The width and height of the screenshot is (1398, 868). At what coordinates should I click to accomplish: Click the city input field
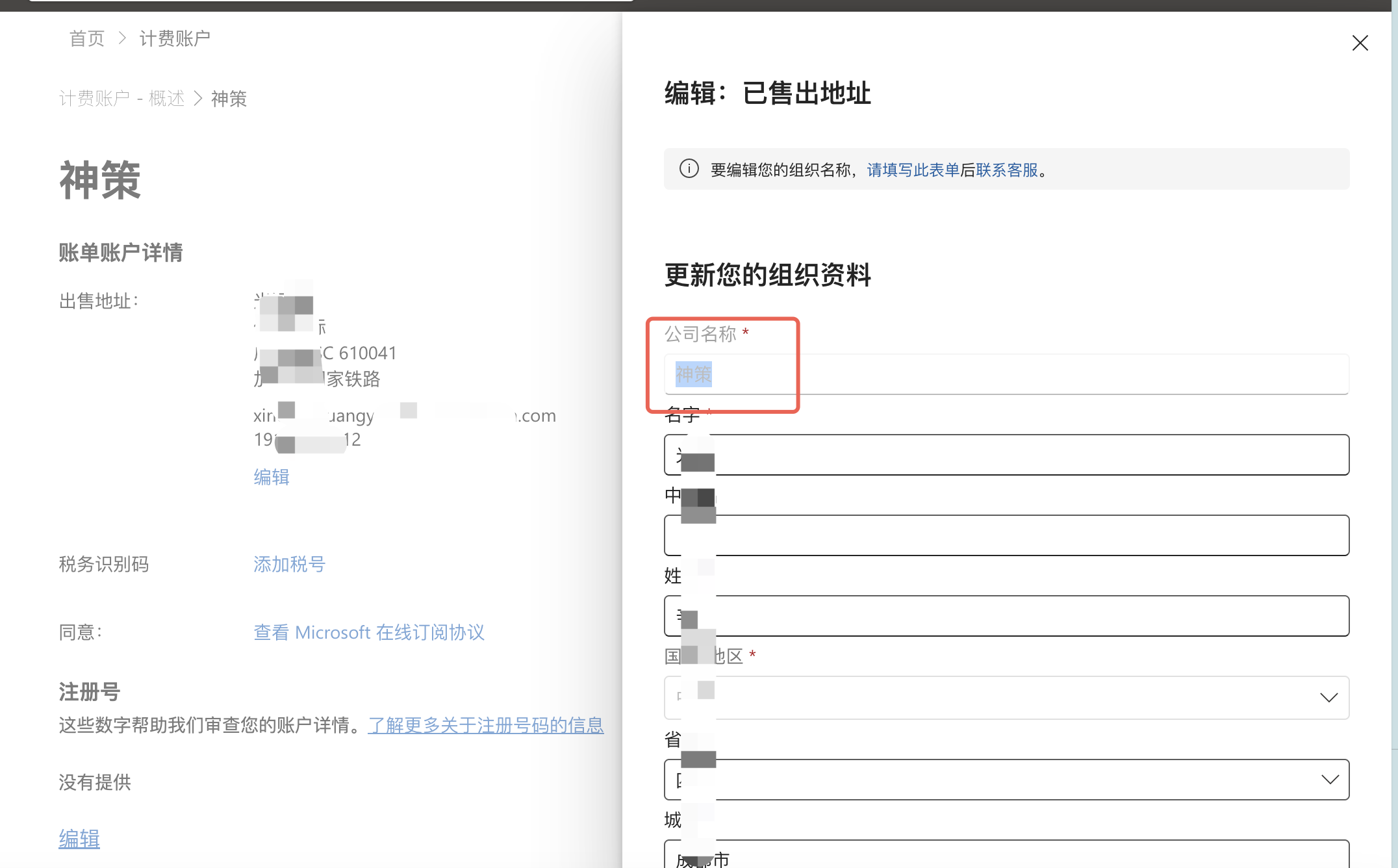(1006, 855)
